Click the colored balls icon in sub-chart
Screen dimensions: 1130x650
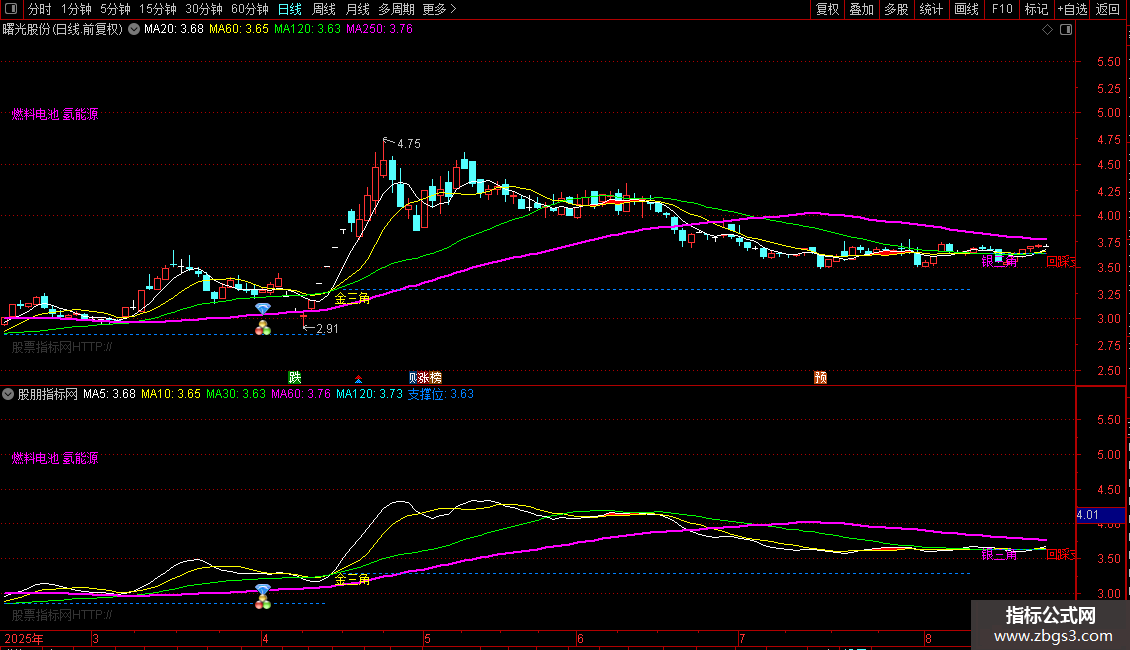[x=263, y=602]
